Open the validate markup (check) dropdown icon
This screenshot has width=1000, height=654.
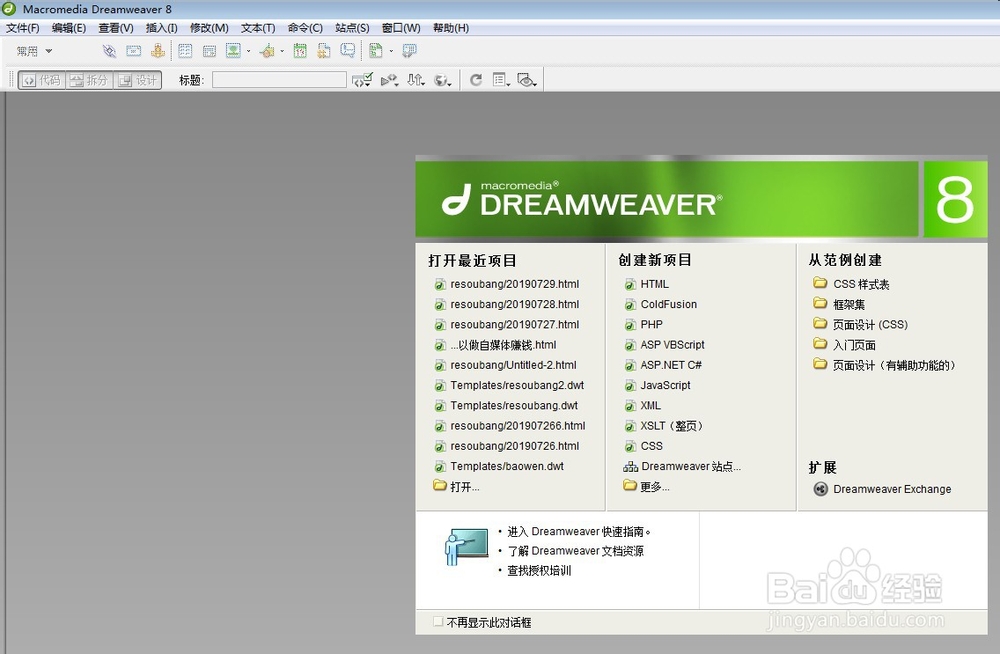pyautogui.click(x=362, y=80)
